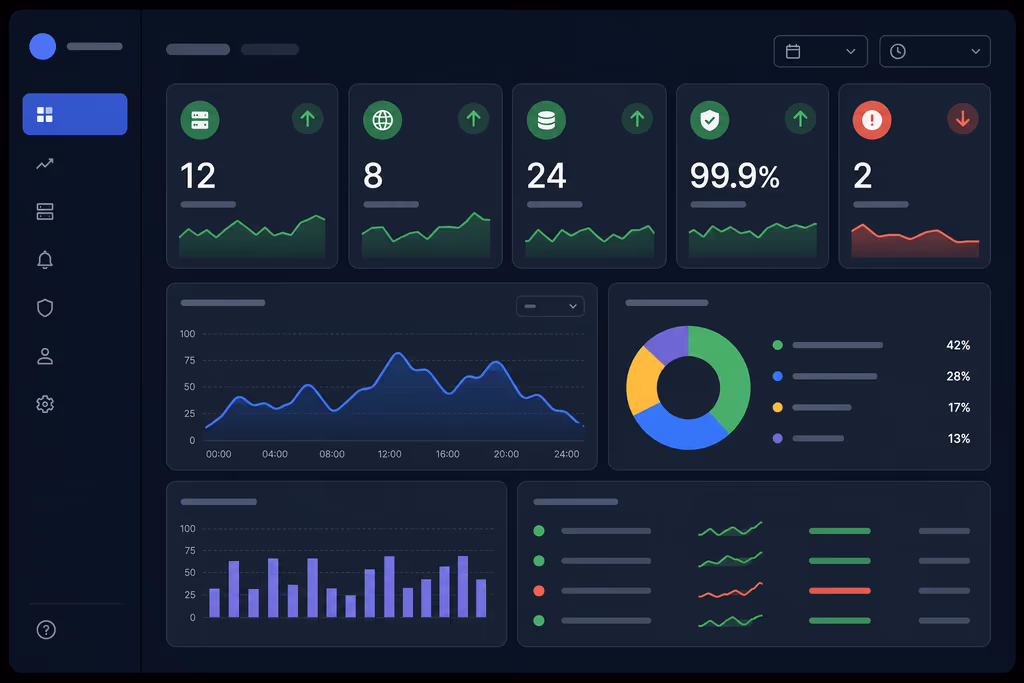Click the red sparkline on the 2 card

(x=915, y=240)
